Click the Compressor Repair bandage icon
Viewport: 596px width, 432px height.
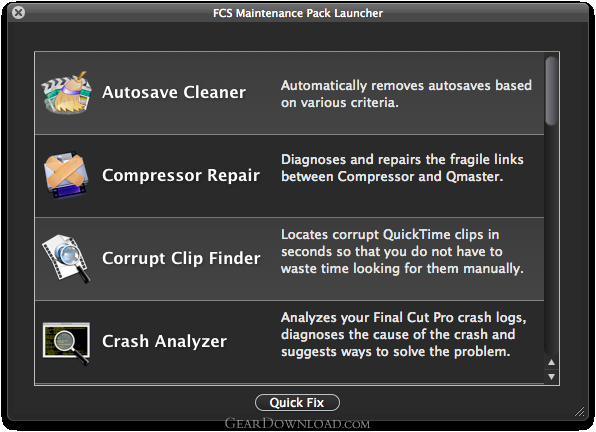[x=67, y=176]
